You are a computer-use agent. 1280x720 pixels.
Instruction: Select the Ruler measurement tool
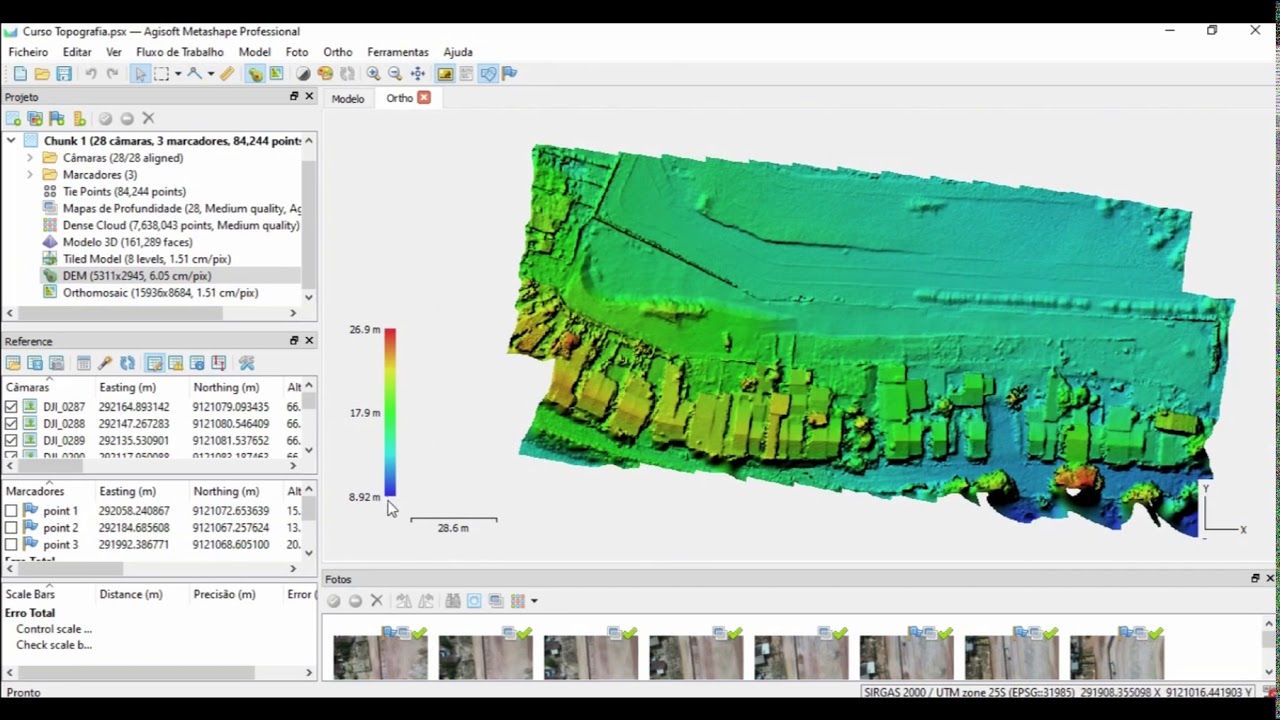(228, 74)
